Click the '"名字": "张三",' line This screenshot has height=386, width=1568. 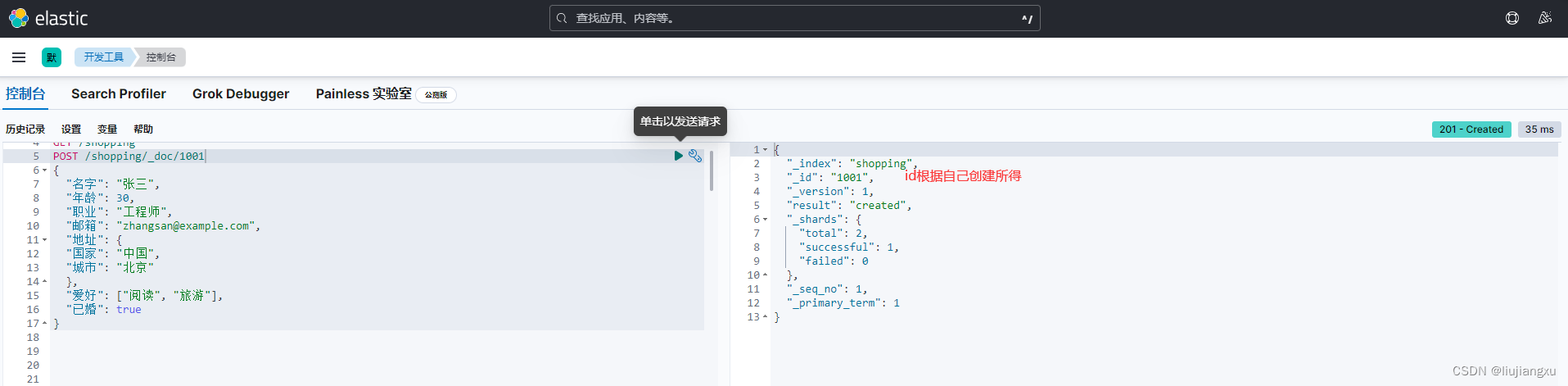tap(113, 184)
